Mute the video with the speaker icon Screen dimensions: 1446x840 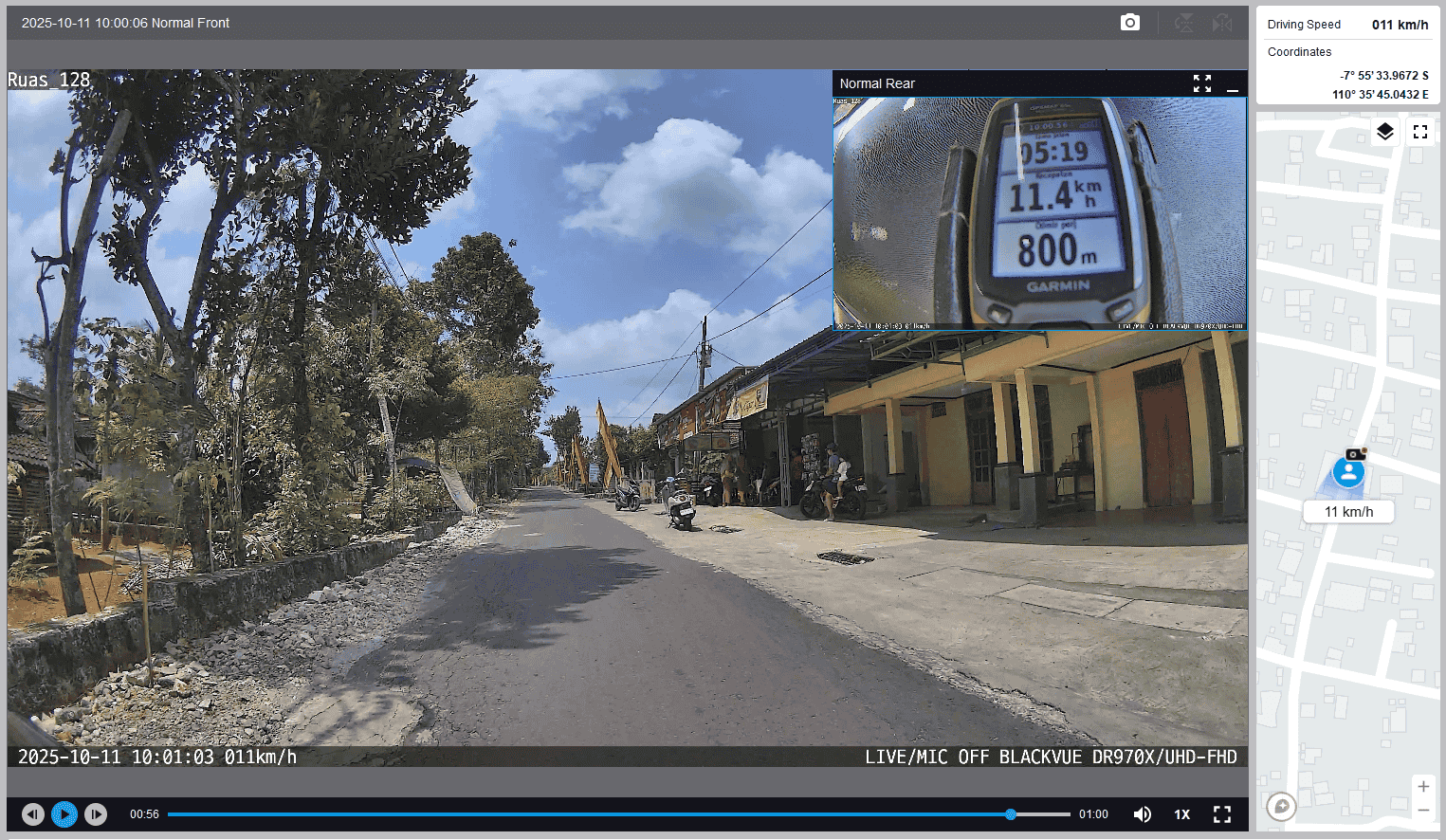pos(1143,814)
